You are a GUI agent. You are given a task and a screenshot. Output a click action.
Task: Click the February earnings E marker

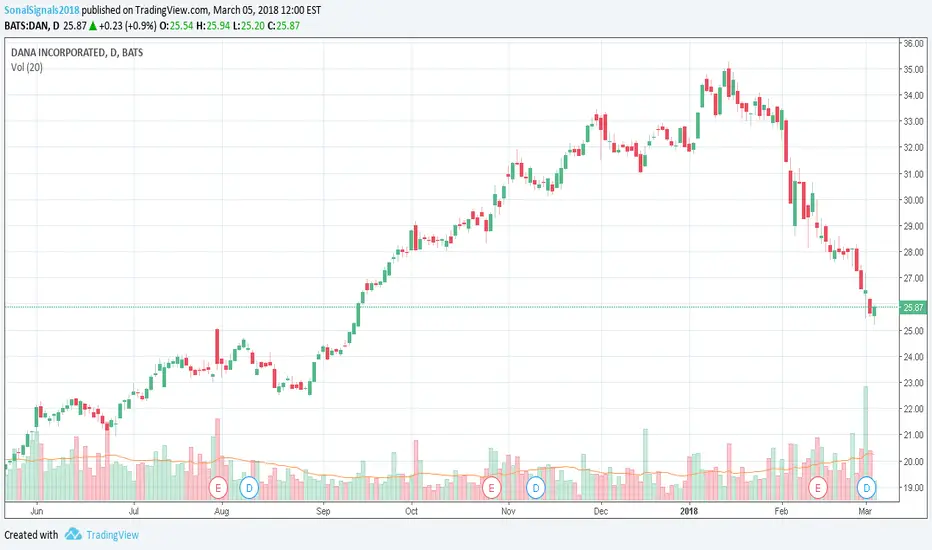click(x=818, y=488)
